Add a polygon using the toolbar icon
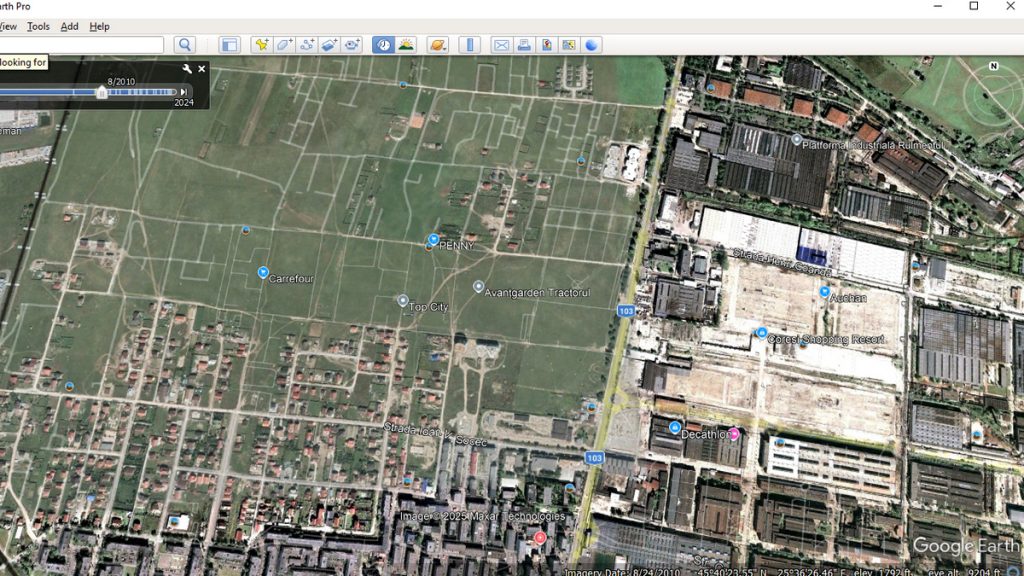Screen dimensions: 1024x576 [x=284, y=44]
